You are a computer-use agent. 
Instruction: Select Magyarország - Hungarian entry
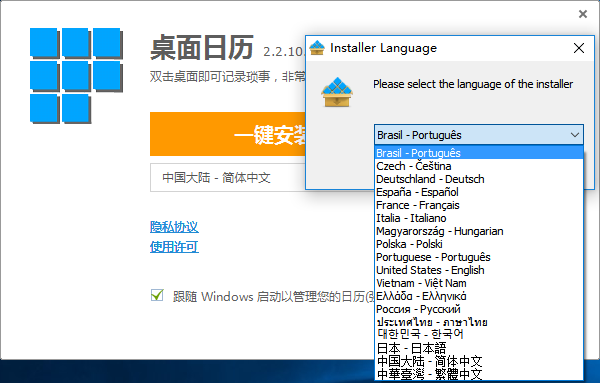[479, 231]
